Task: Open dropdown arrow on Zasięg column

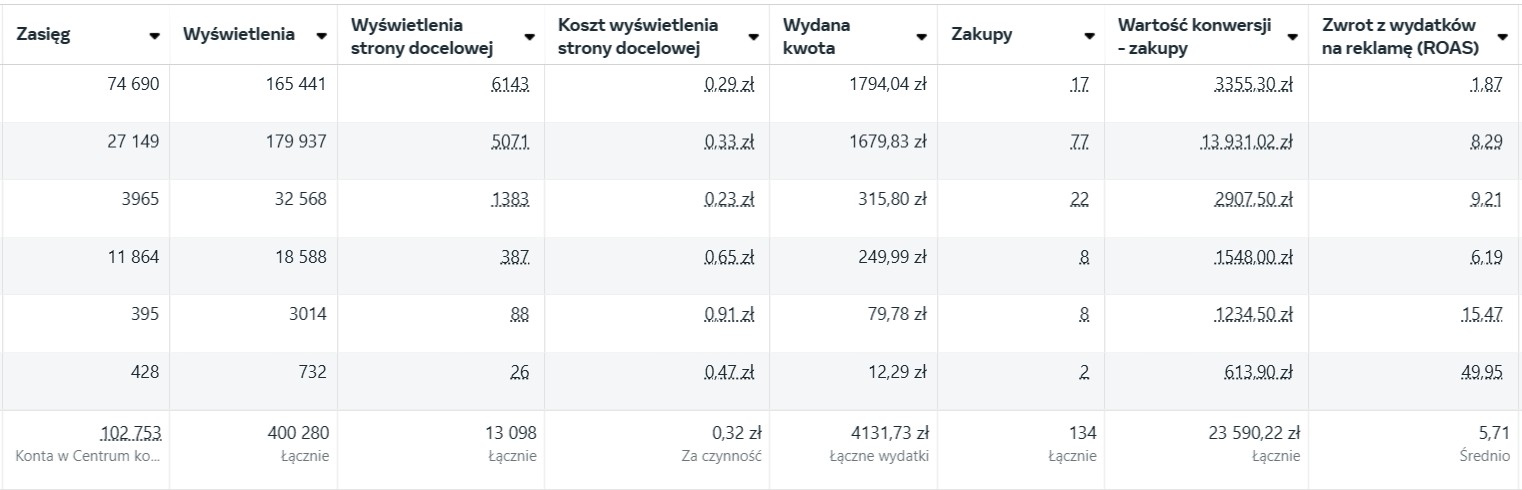Action: 154,36
